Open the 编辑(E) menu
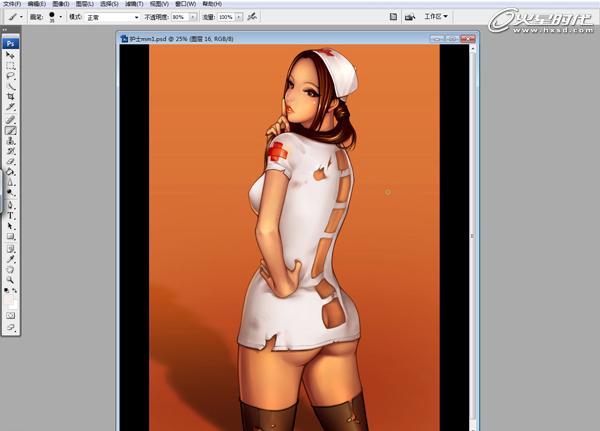This screenshot has height=431, width=600. click(36, 4)
